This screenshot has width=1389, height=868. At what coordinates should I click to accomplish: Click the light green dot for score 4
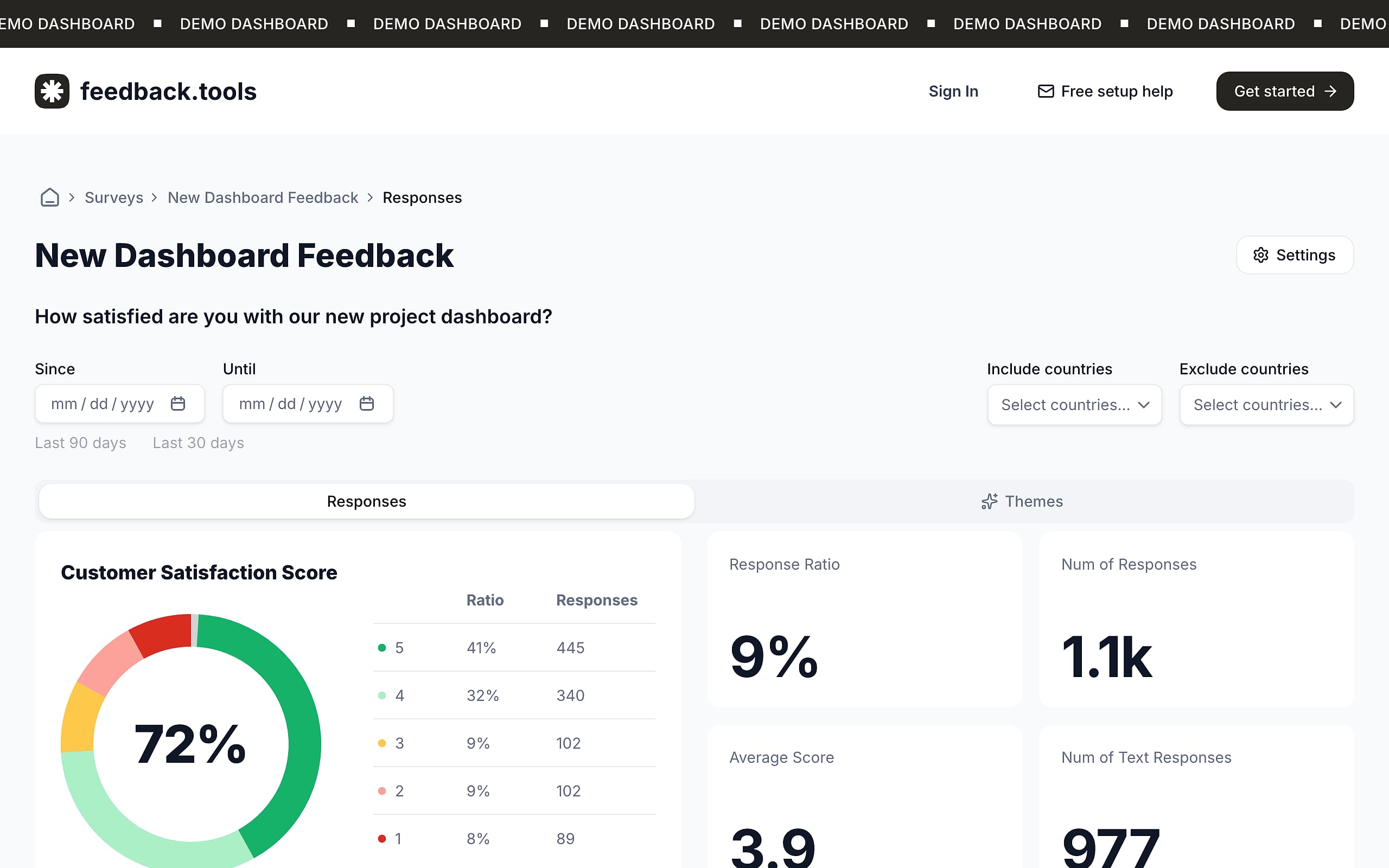tap(381, 695)
